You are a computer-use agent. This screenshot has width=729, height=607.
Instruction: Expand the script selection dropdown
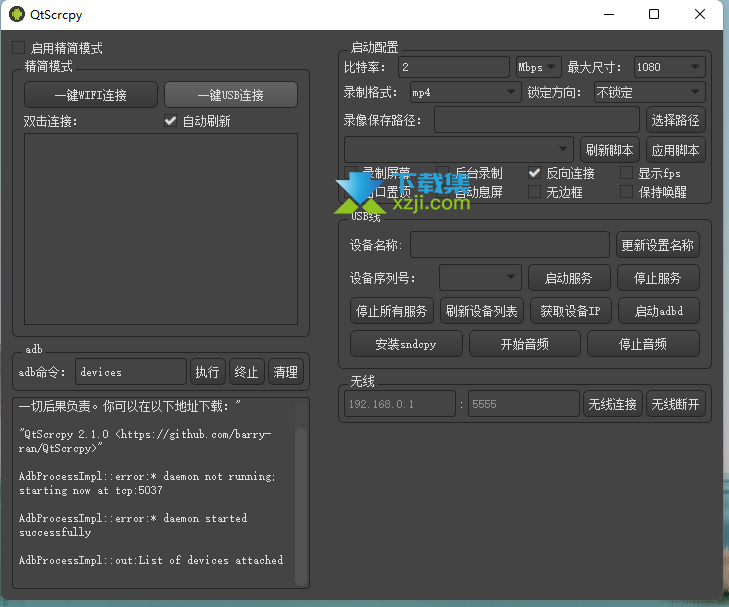pos(458,149)
